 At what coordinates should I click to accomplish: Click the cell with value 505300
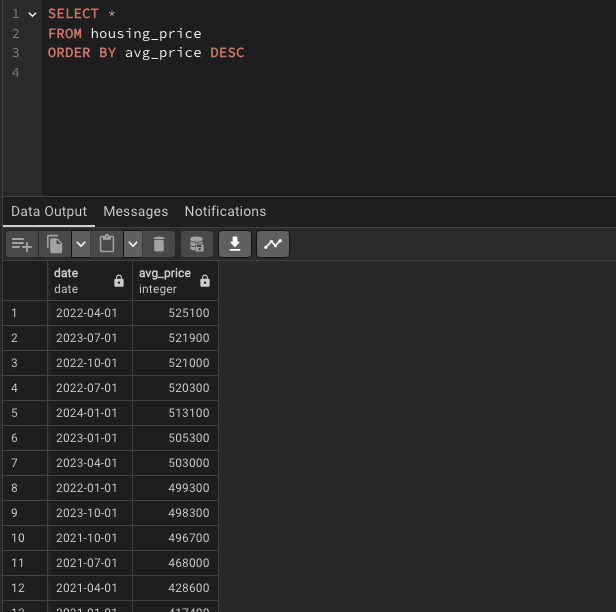pos(175,438)
